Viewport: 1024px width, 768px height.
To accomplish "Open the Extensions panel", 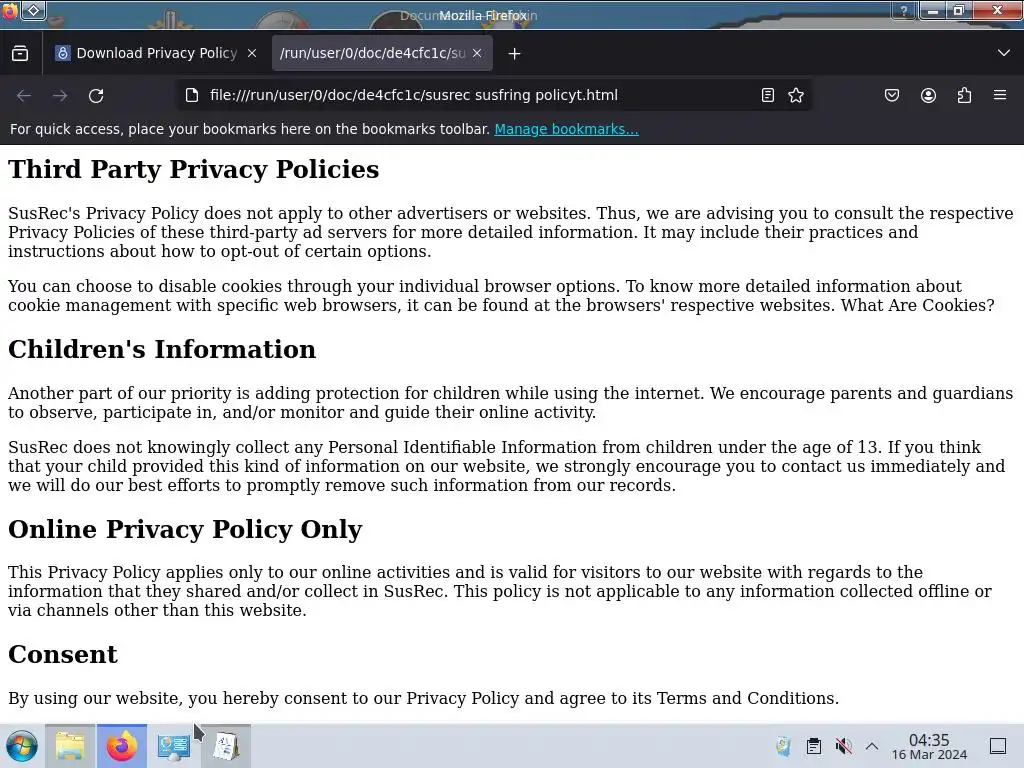I will [964, 95].
